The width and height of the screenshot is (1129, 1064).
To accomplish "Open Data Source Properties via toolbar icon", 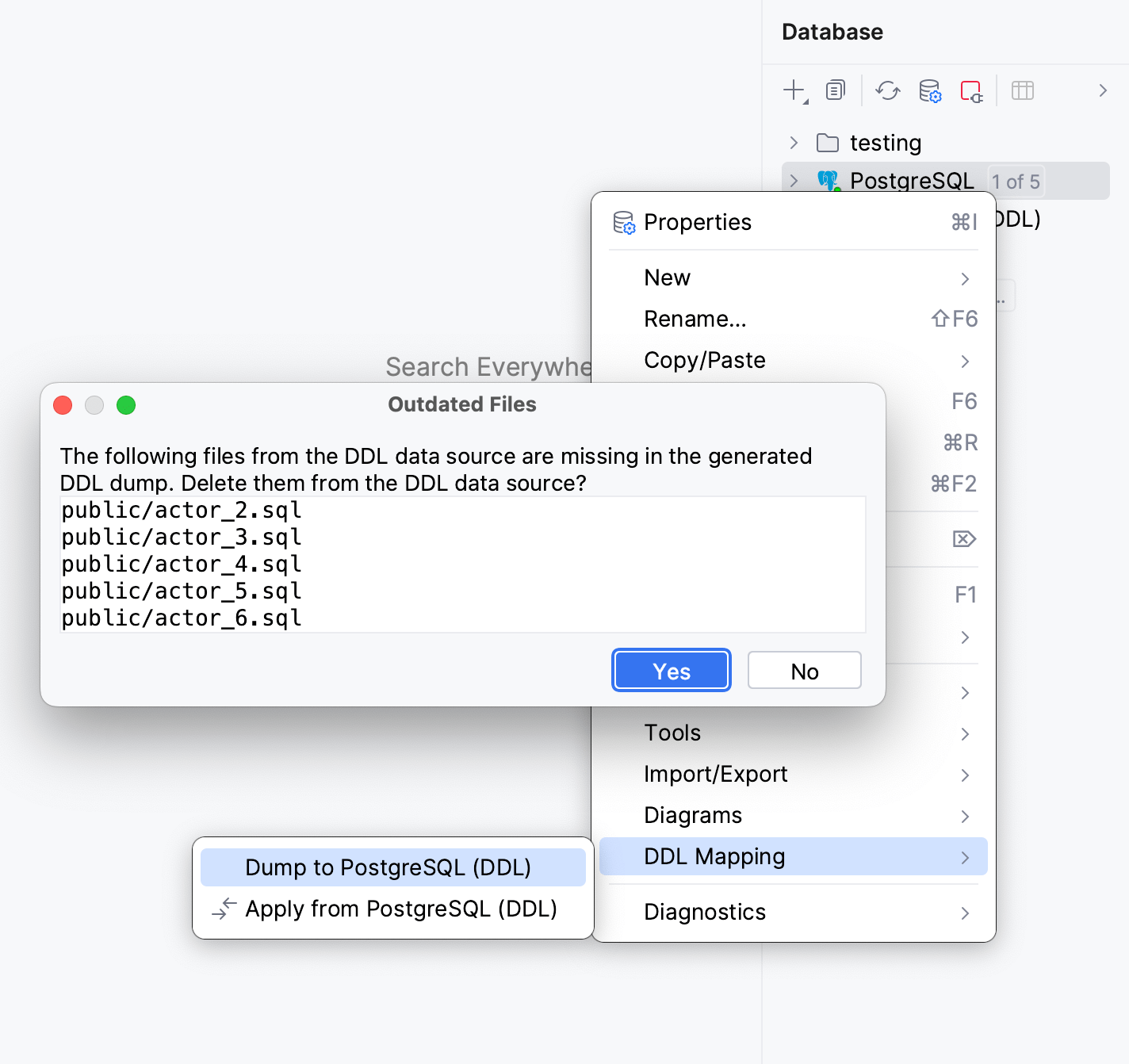I will point(930,90).
